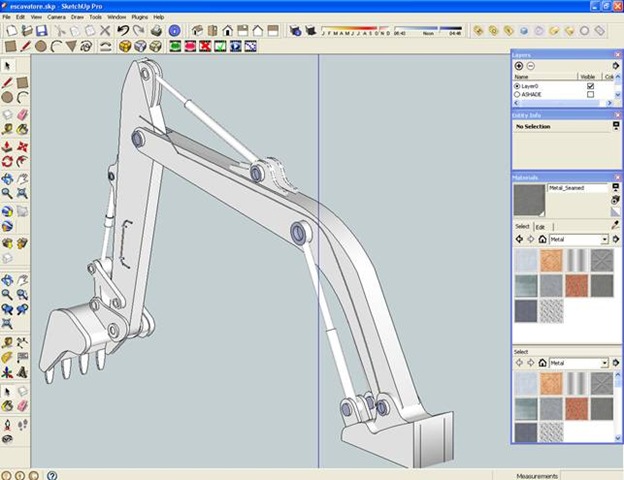
Task: Select the Rectangle drawing tool
Action: click(x=10, y=46)
